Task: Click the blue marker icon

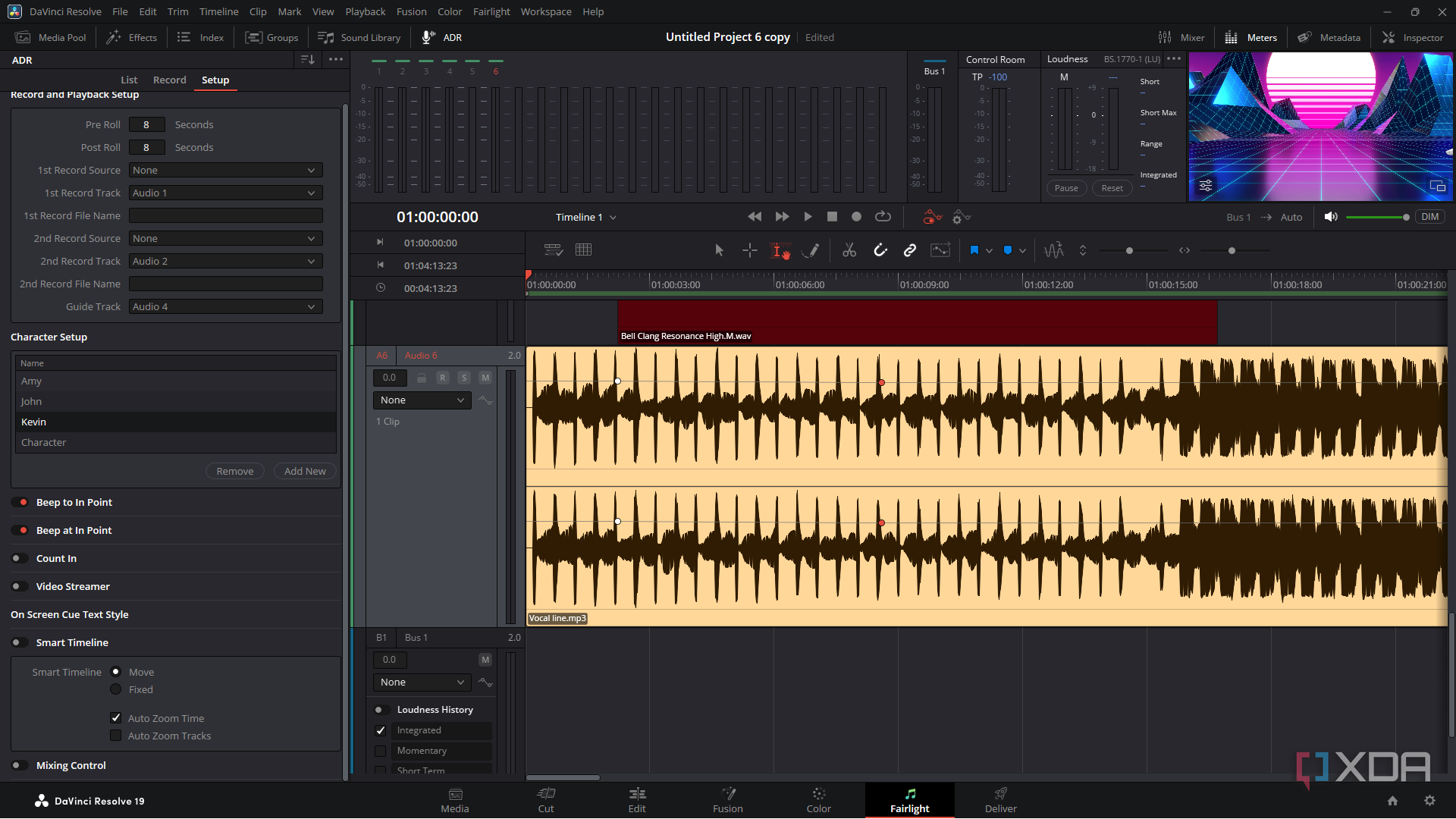Action: (x=1008, y=250)
